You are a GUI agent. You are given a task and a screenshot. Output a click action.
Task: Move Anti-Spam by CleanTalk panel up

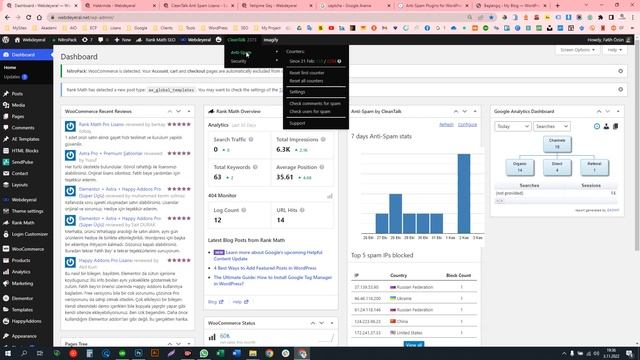pos(456,111)
